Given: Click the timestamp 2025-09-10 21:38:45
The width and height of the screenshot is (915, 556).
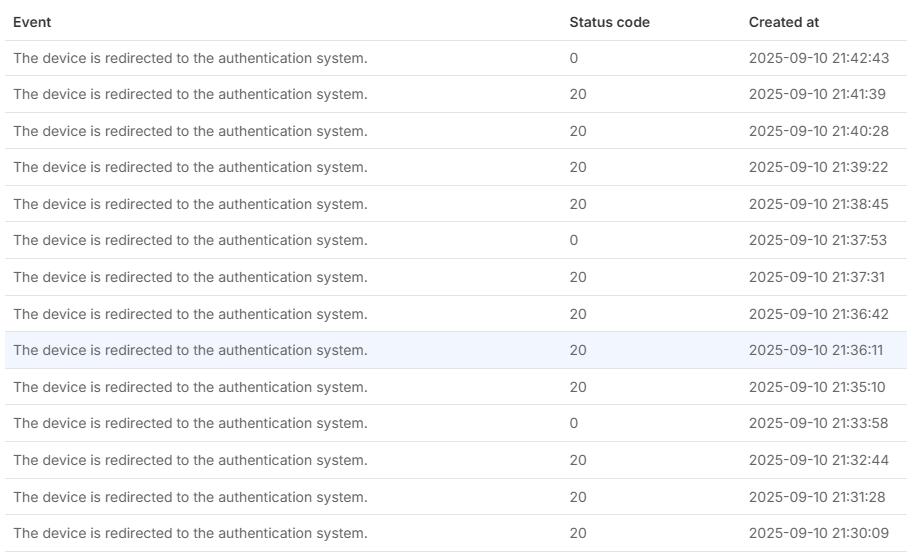Looking at the screenshot, I should pyautogui.click(x=818, y=204).
